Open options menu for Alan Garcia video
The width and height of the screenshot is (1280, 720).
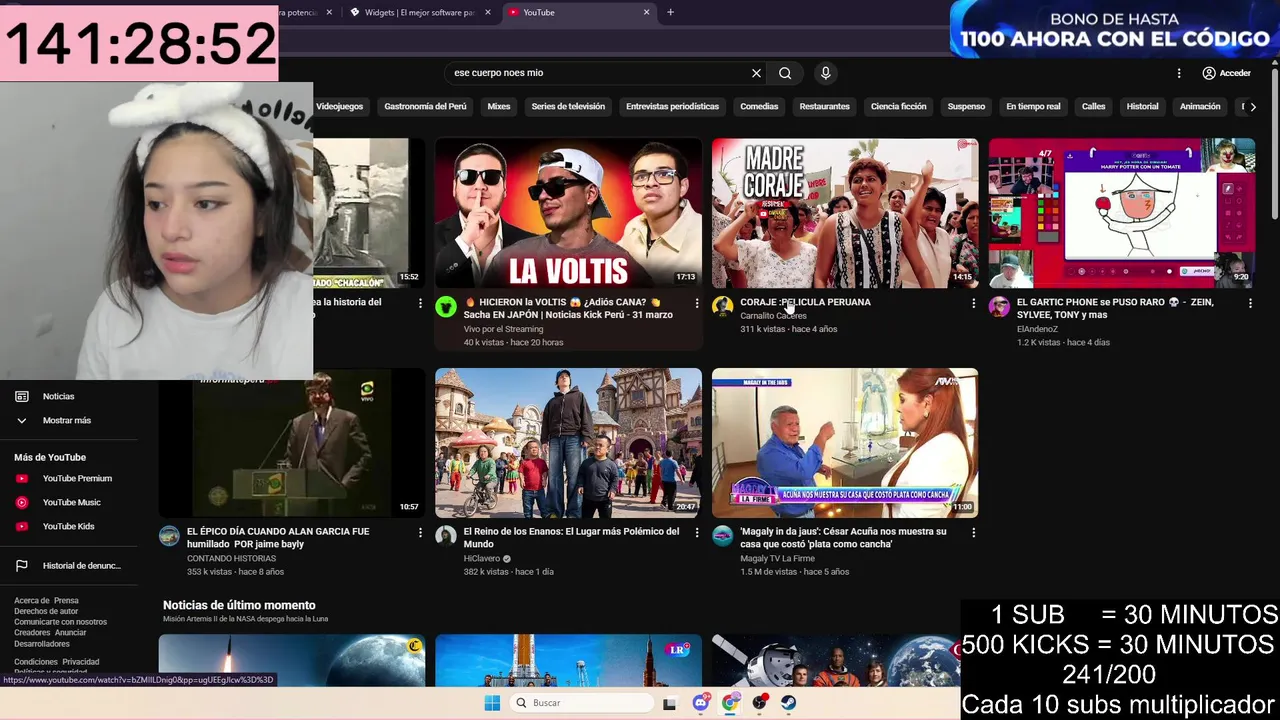pyautogui.click(x=420, y=533)
